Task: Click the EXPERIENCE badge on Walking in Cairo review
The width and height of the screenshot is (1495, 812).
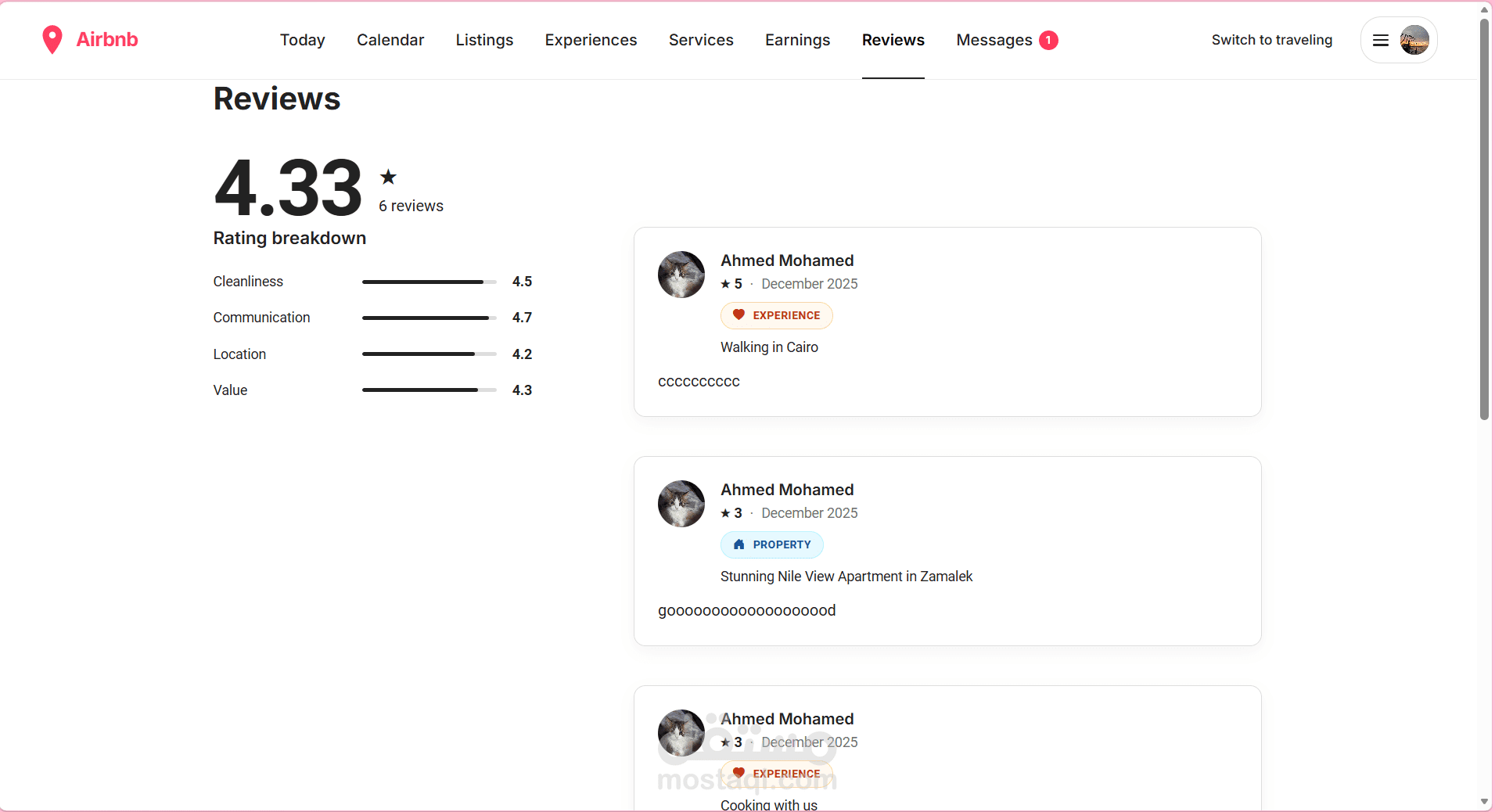Action: tap(777, 315)
